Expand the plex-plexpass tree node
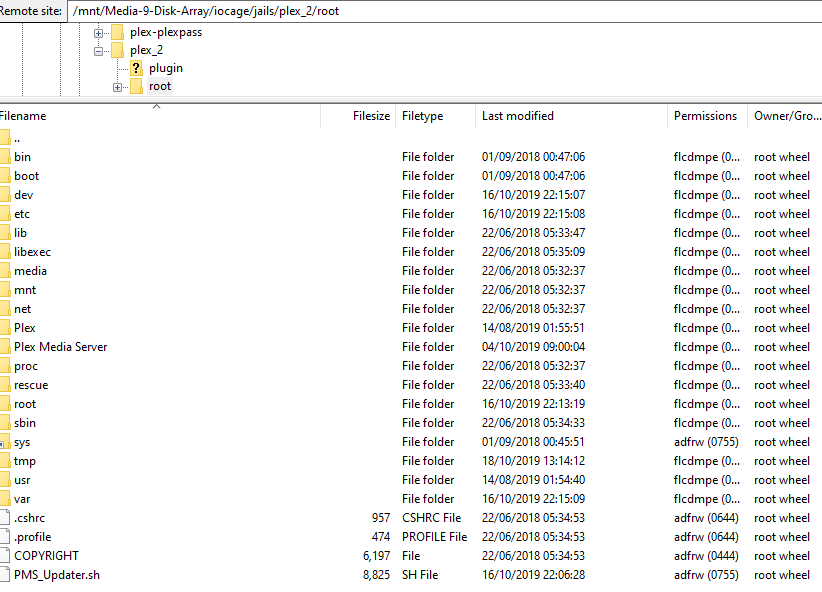This screenshot has height=592, width=822. coord(98,33)
